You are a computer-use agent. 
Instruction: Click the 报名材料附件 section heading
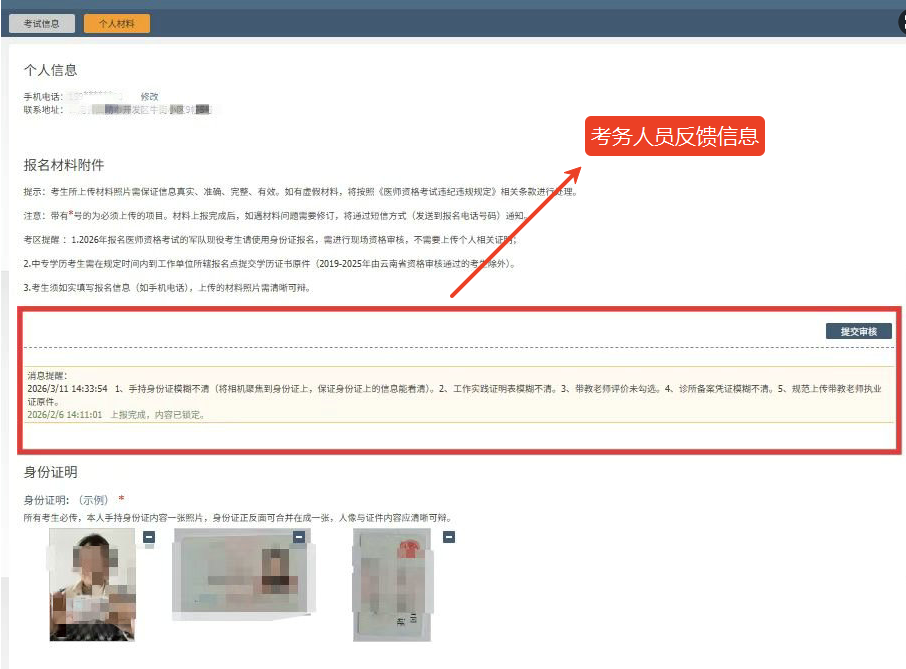(x=64, y=165)
